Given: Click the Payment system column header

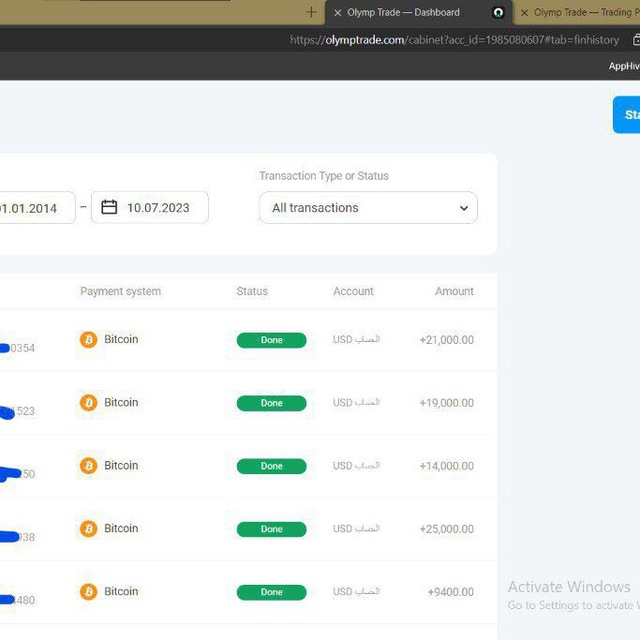Looking at the screenshot, I should click(120, 291).
